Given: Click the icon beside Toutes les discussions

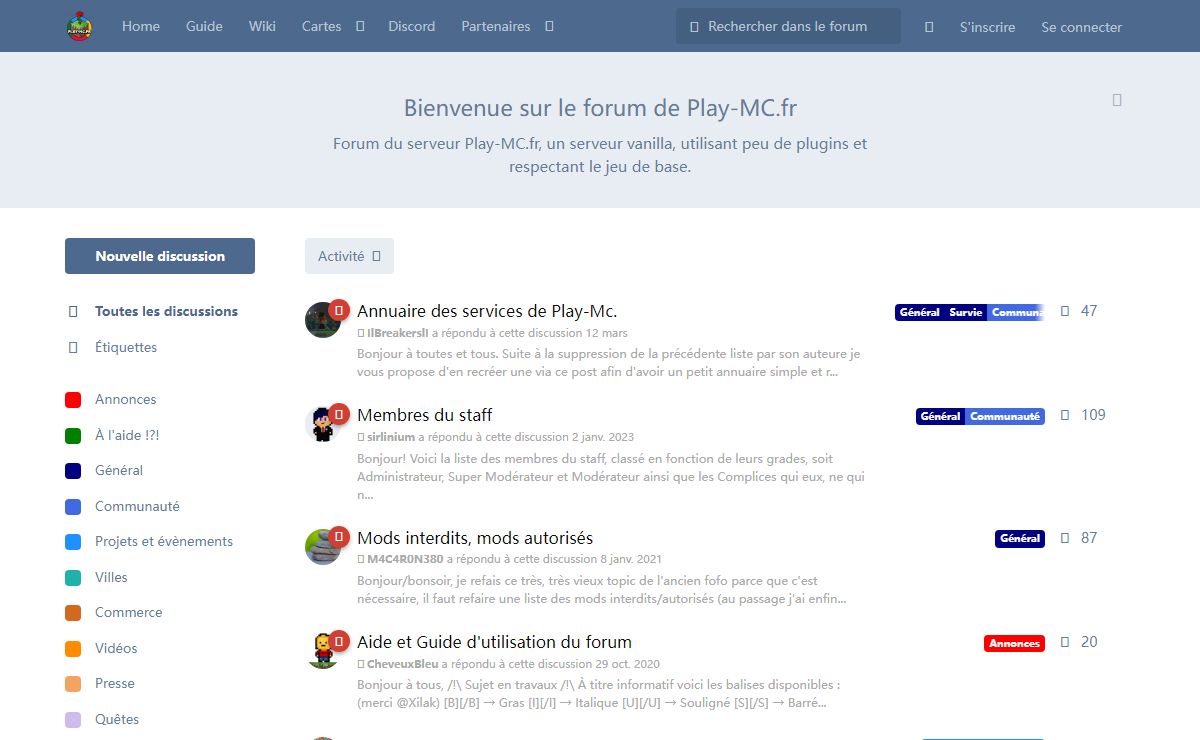Looking at the screenshot, I should click(73, 312).
